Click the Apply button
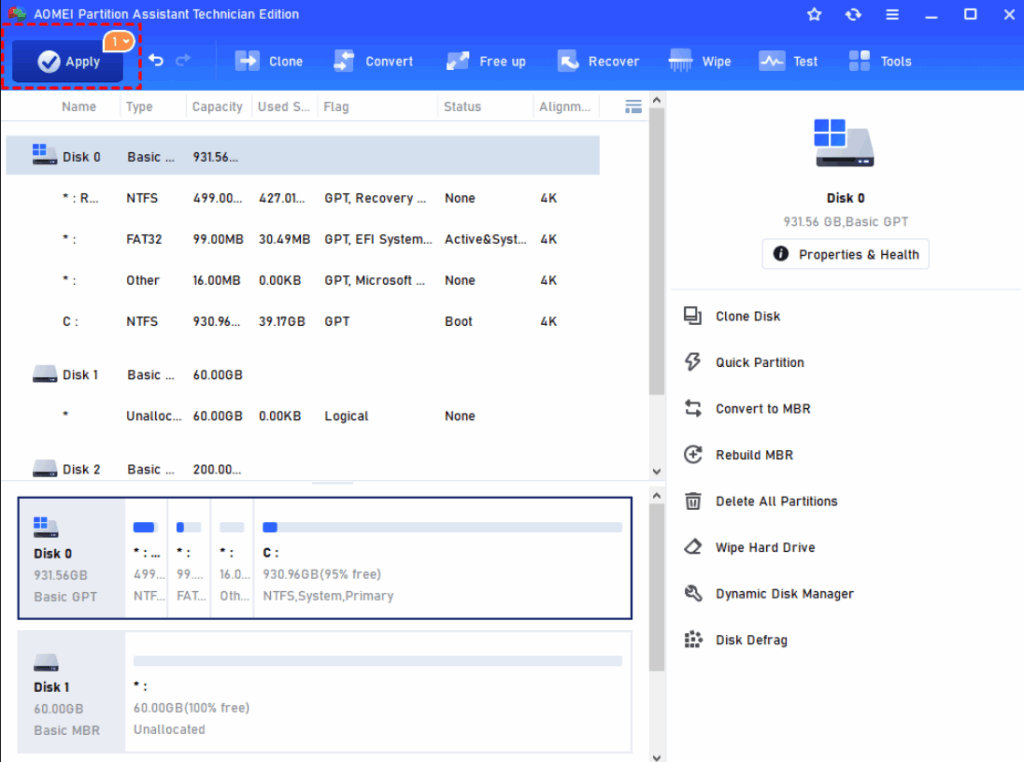Screen dimensions: 1024x762 68,61
